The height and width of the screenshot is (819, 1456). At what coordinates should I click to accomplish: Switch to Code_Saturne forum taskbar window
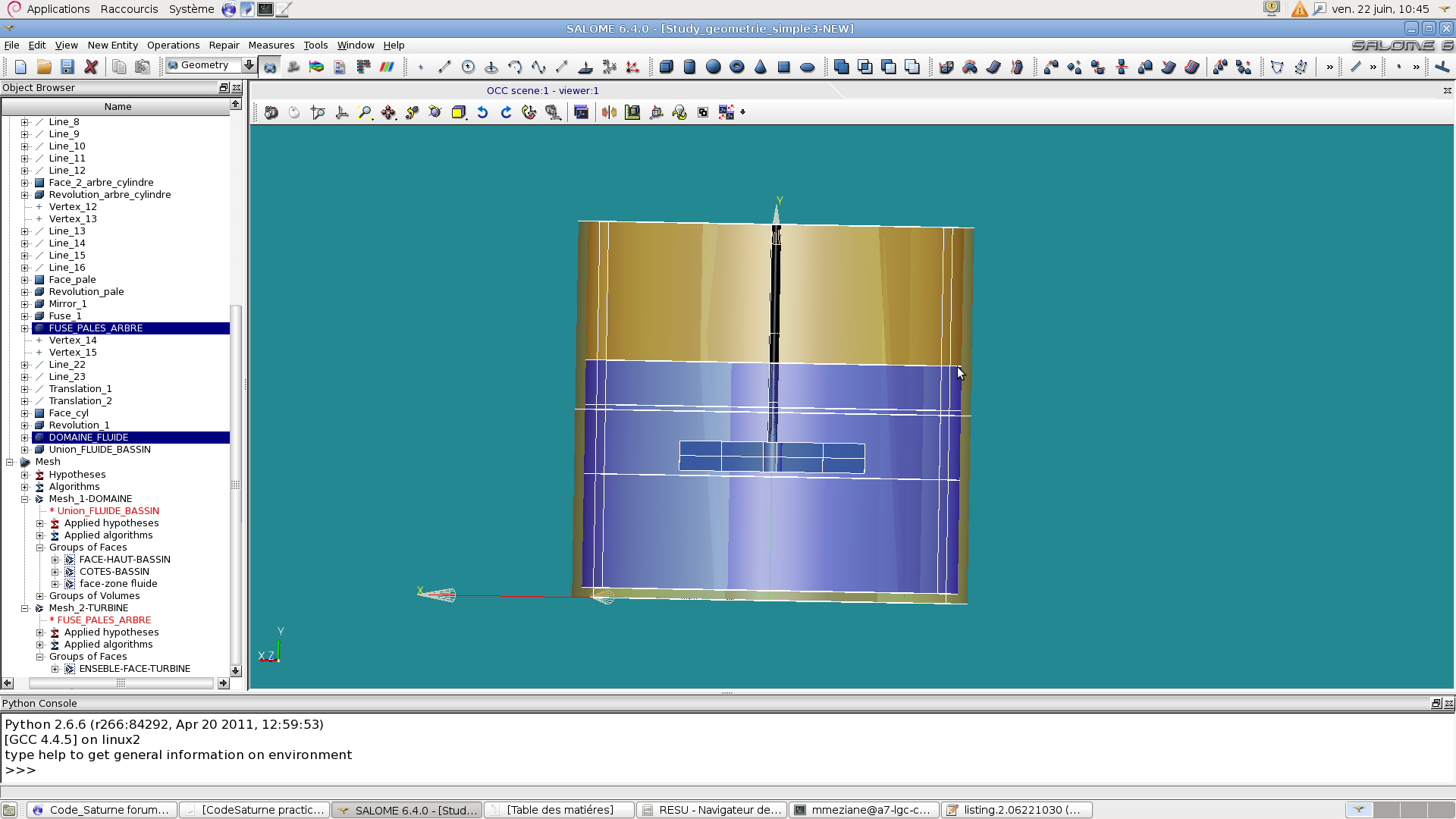(x=102, y=810)
